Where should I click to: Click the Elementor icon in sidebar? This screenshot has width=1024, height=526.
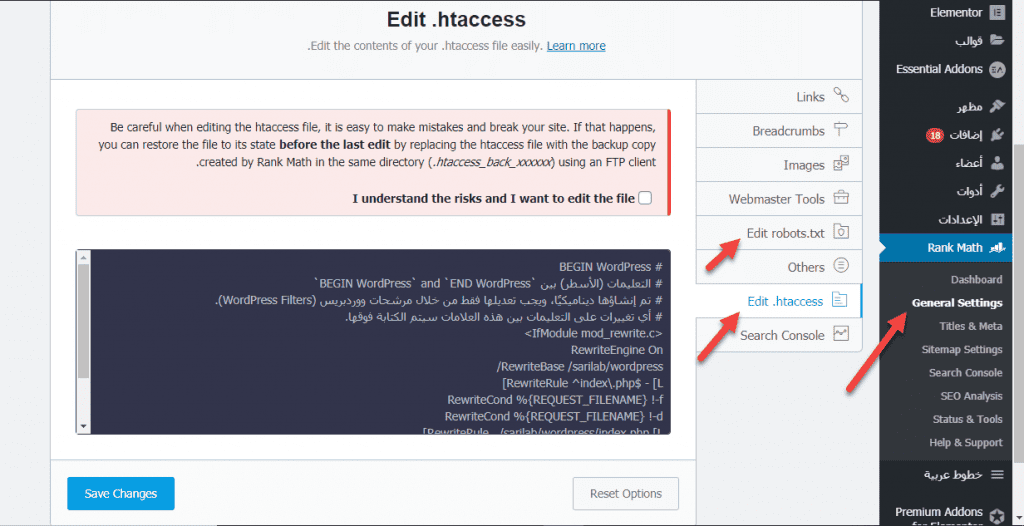pos(996,13)
